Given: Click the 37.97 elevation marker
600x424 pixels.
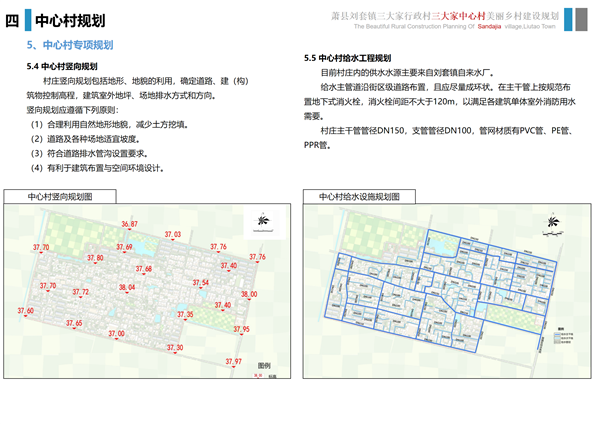Looking at the screenshot, I should point(234,361).
